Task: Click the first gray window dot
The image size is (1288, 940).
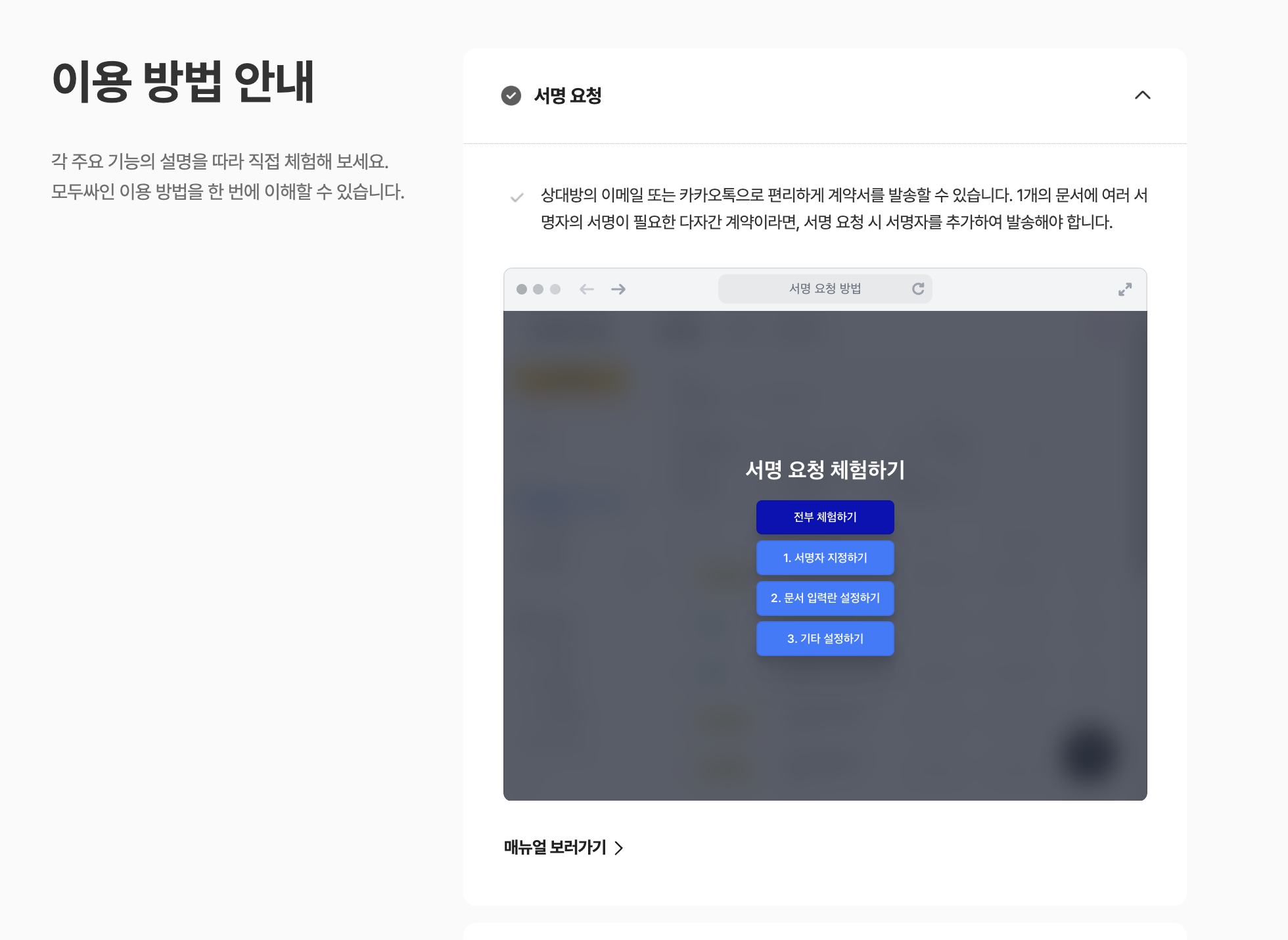Action: click(522, 289)
